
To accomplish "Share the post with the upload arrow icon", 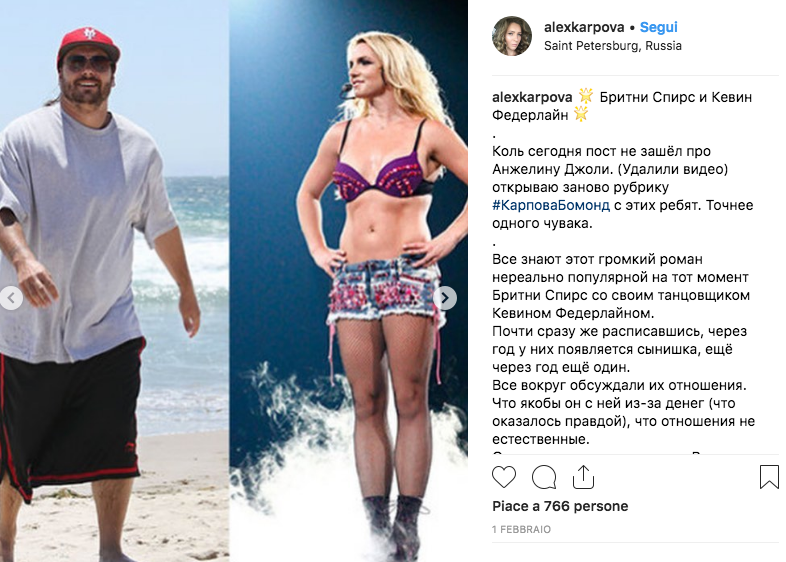I will pyautogui.click(x=583, y=476).
